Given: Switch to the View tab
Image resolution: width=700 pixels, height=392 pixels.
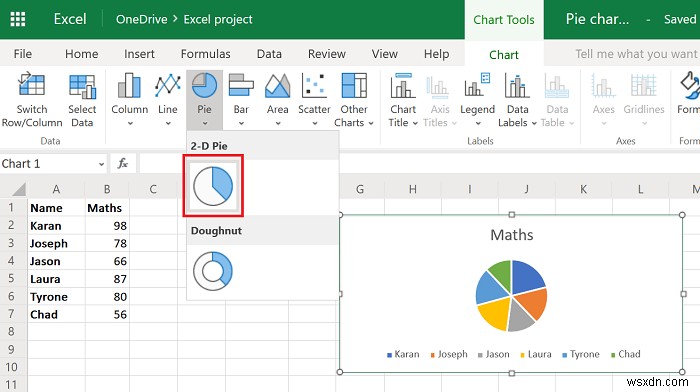Looking at the screenshot, I should 384,54.
